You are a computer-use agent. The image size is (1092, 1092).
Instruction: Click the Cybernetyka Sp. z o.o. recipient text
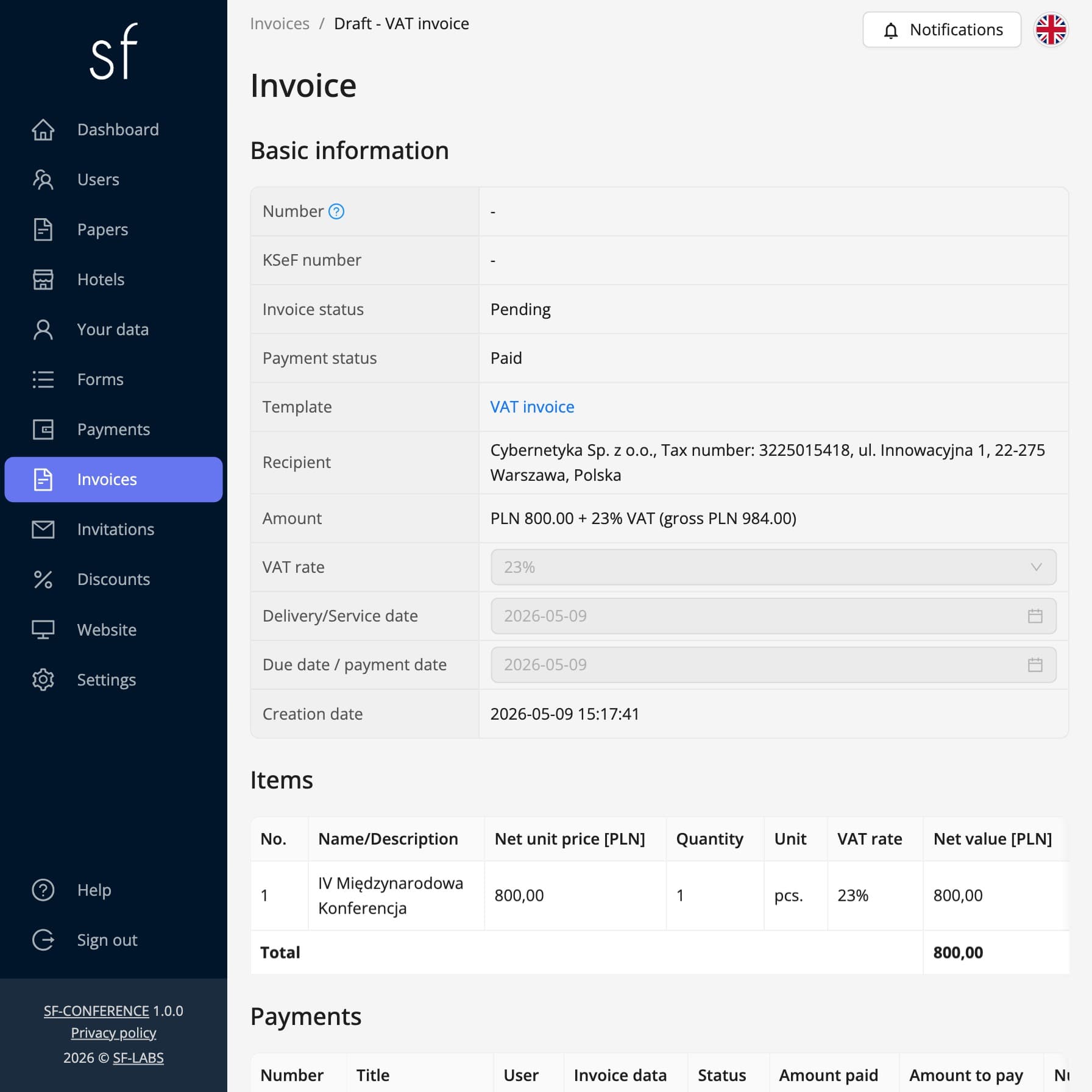(x=767, y=463)
